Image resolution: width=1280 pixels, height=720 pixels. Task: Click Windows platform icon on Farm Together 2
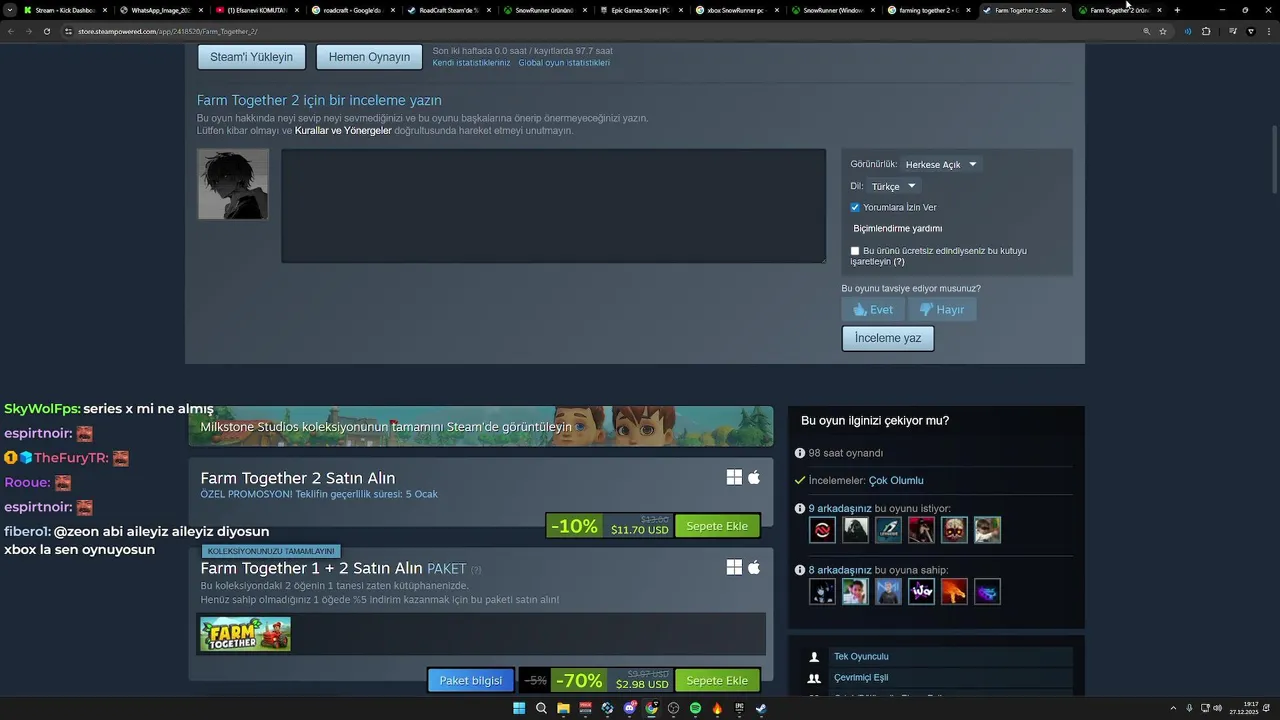(x=734, y=478)
